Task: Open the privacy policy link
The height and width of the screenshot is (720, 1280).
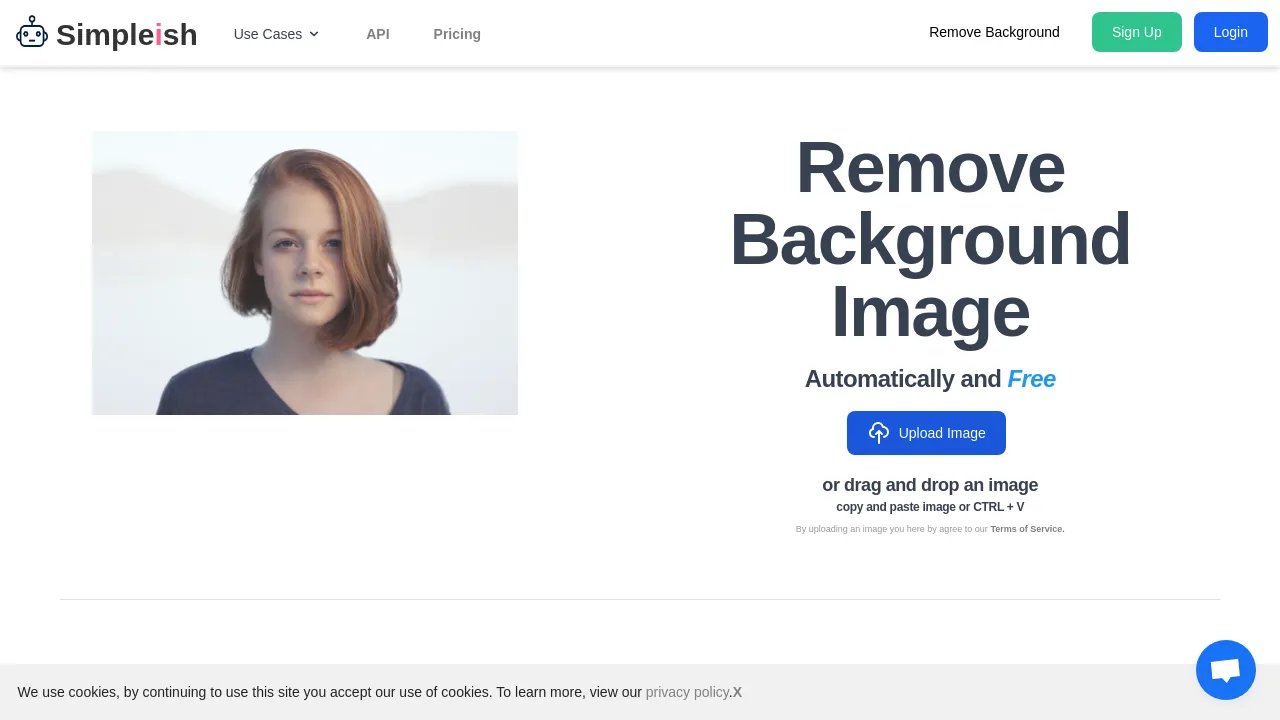Action: [687, 692]
